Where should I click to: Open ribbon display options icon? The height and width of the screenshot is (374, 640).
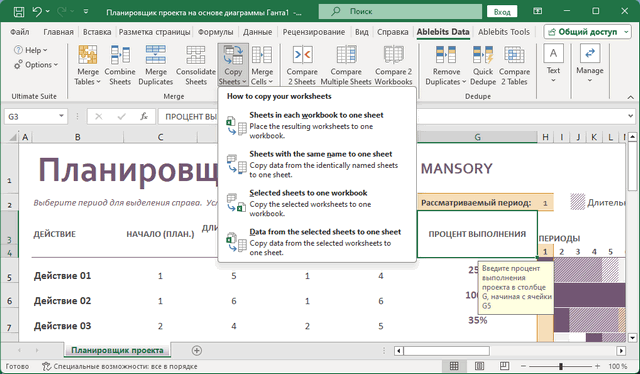pos(538,11)
